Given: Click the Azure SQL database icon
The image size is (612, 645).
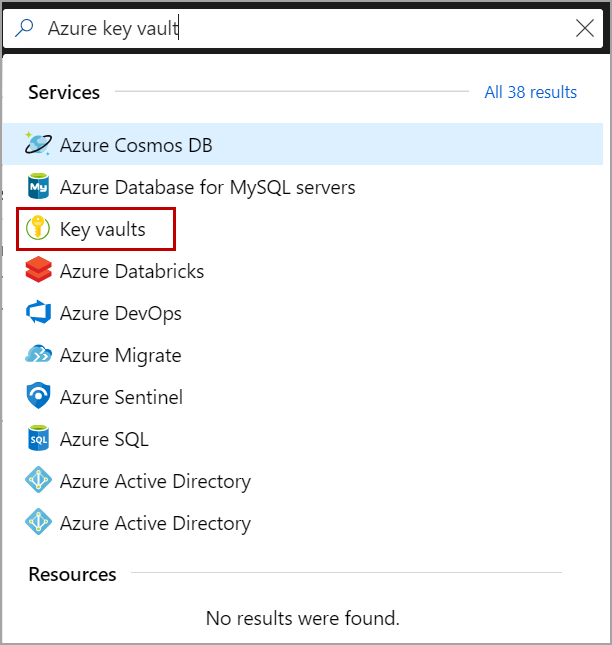Looking at the screenshot, I should click(39, 439).
